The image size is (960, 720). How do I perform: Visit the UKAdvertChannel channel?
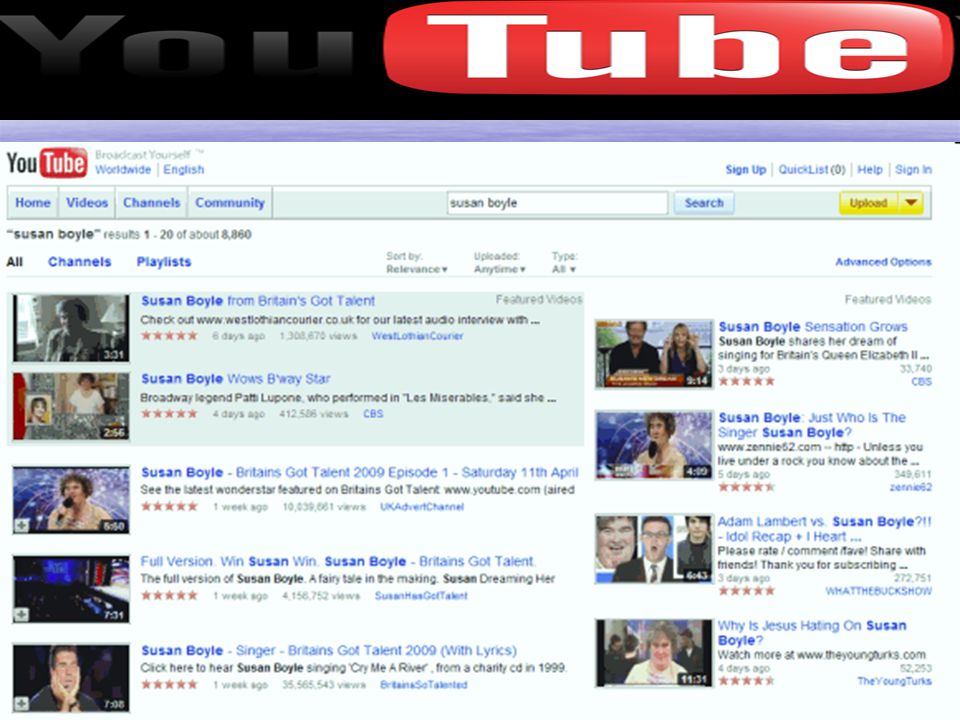click(422, 507)
